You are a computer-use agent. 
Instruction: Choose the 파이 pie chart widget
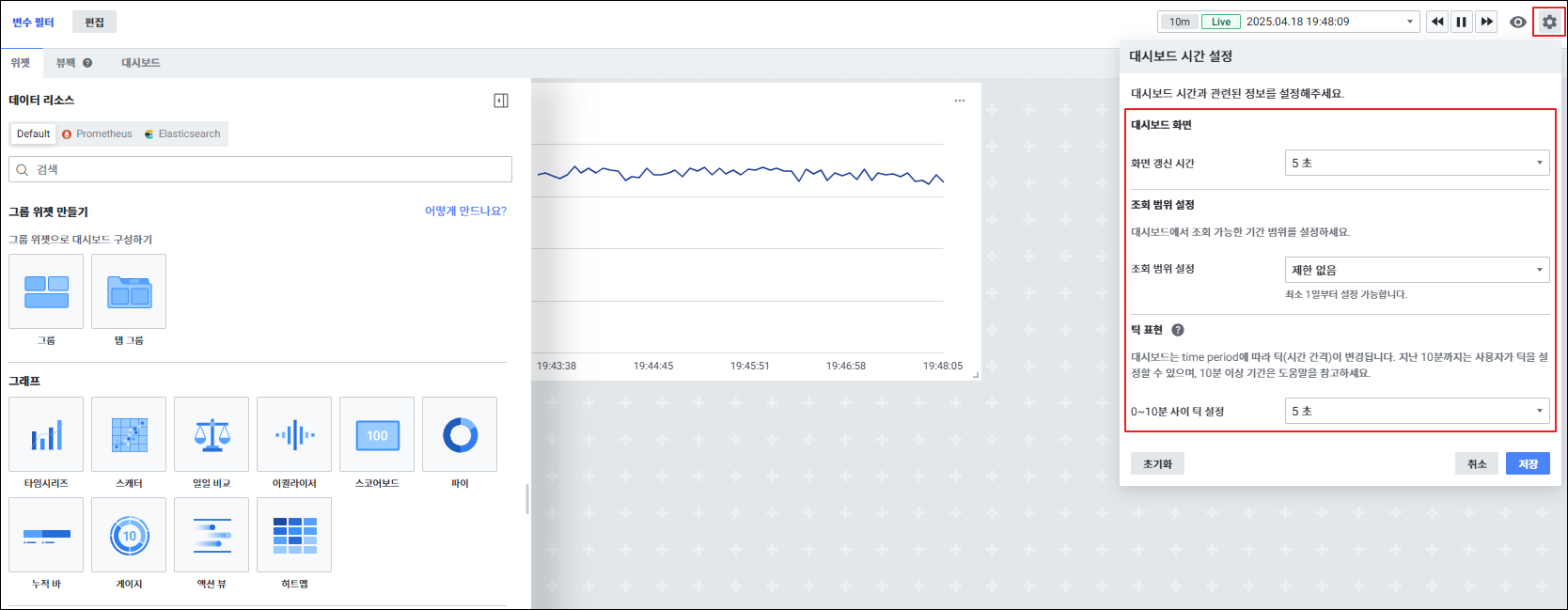[460, 434]
